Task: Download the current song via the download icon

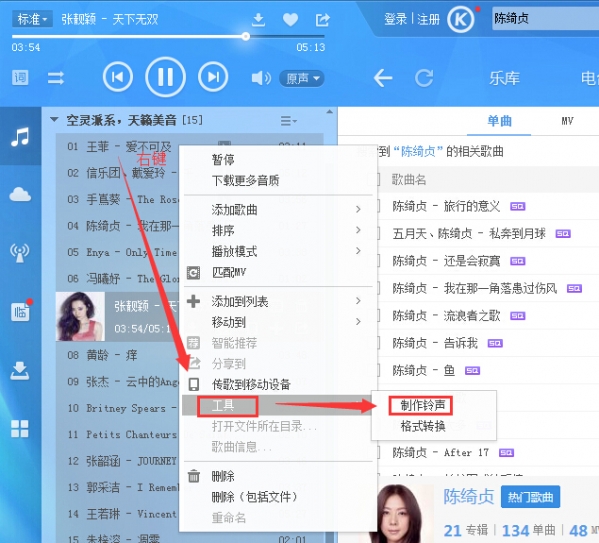Action: click(259, 19)
